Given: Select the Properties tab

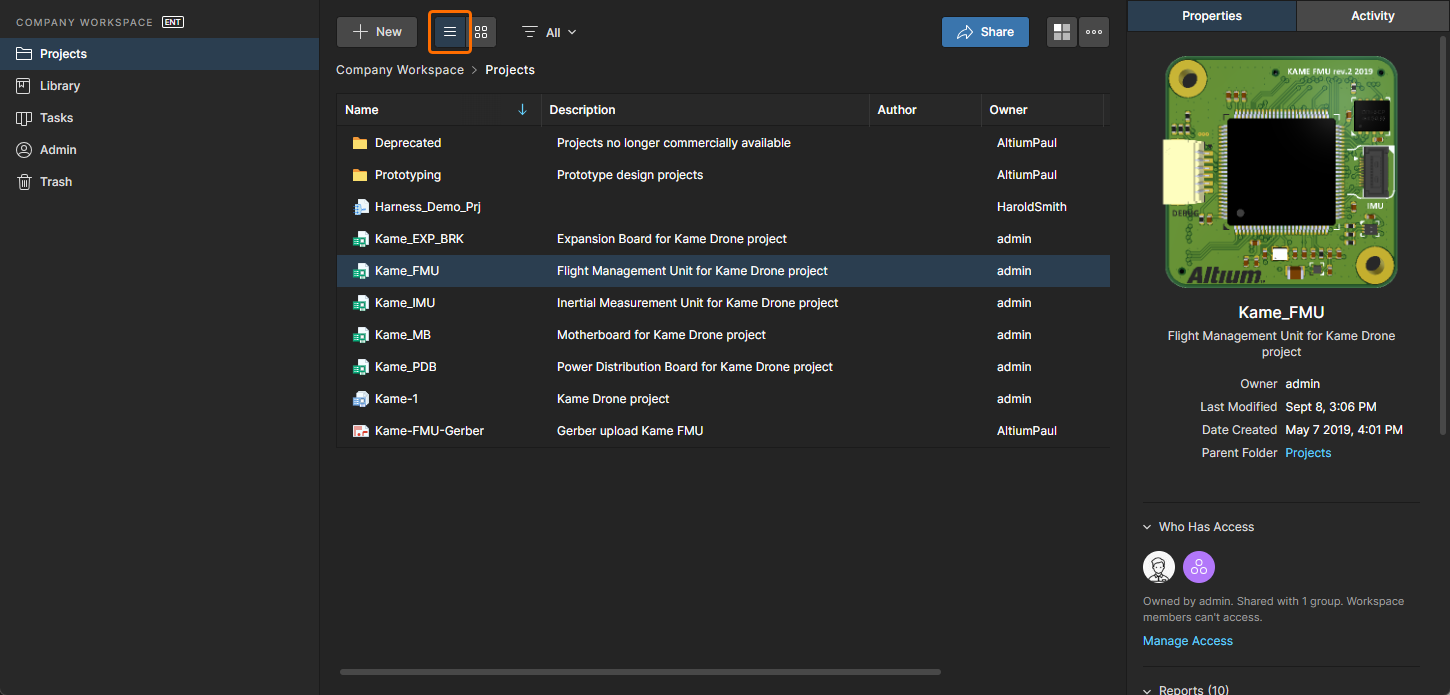Looking at the screenshot, I should tap(1211, 16).
